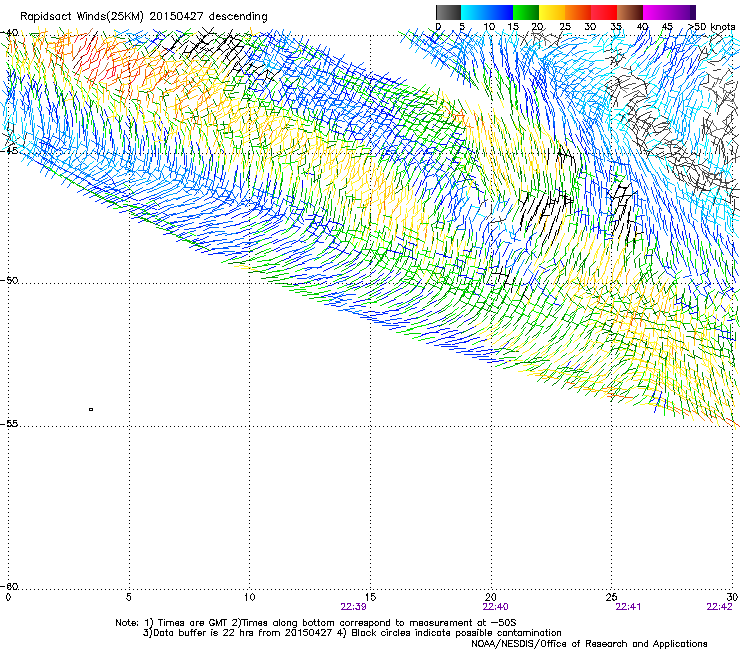Screen dimensions: 740x650
Task: Click the '25' longitude label on the bottom axis
Action: 611,597
